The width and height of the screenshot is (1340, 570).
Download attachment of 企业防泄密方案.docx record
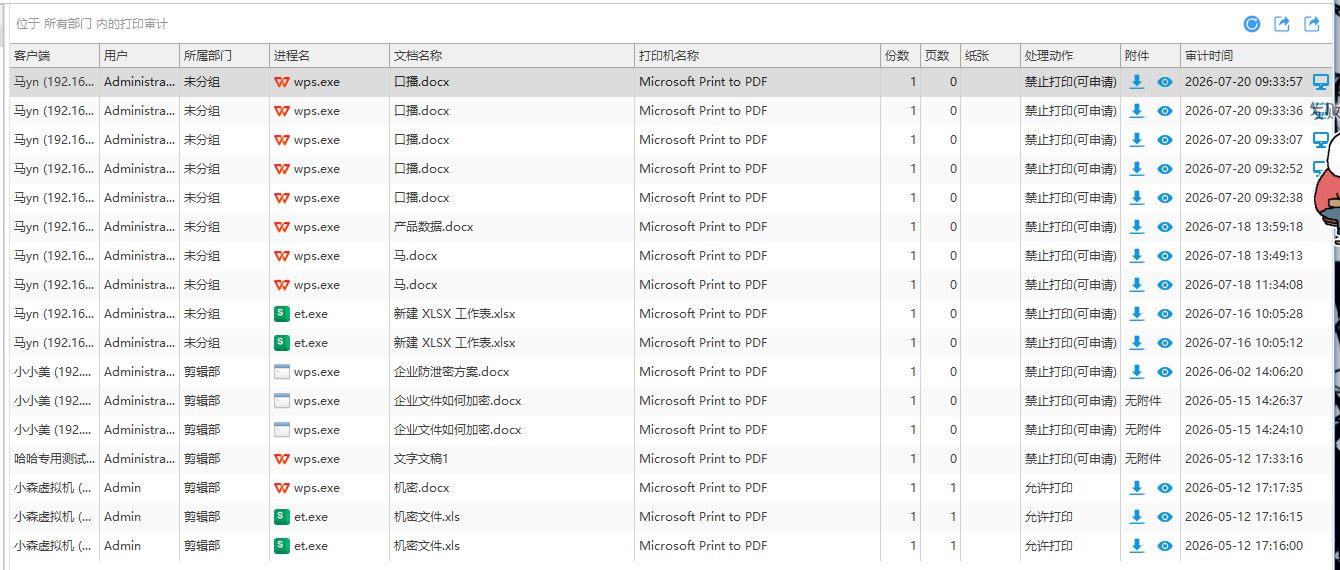(x=1137, y=372)
